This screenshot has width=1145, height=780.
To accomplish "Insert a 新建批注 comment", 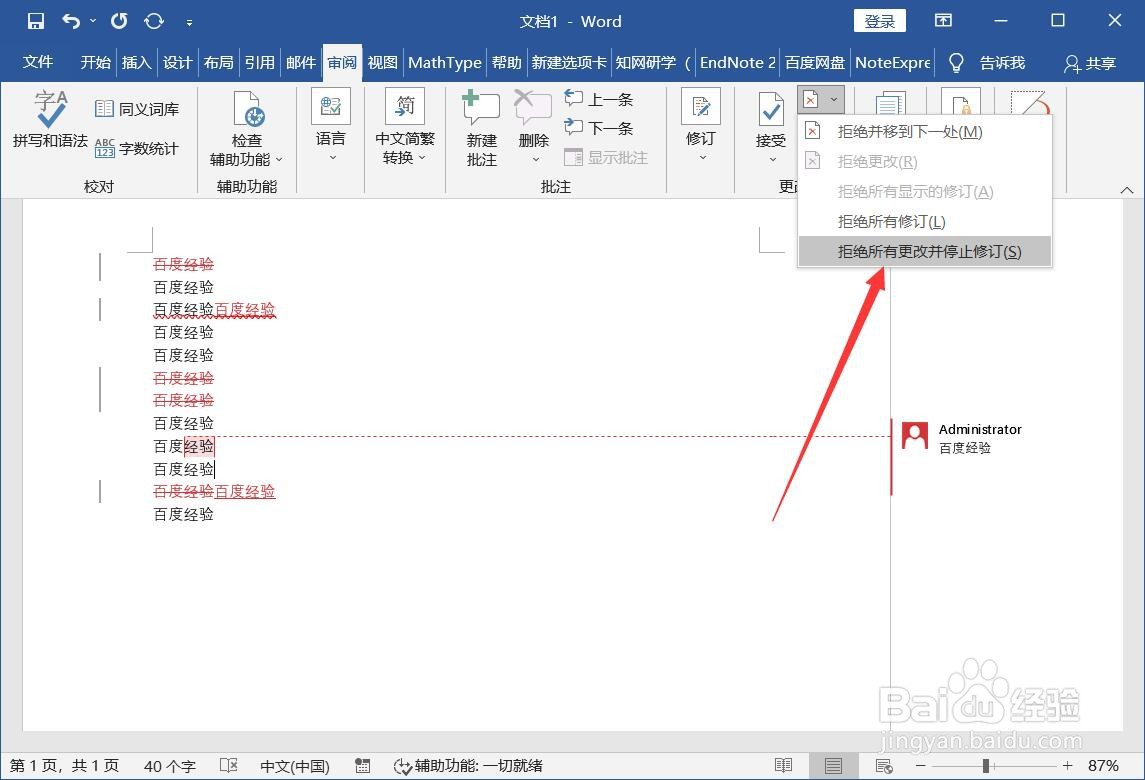I will 480,125.
